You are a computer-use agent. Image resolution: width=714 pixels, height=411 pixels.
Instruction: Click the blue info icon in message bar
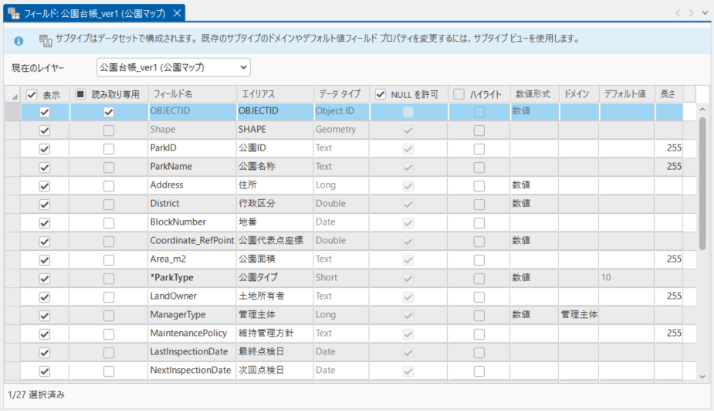coord(19,40)
